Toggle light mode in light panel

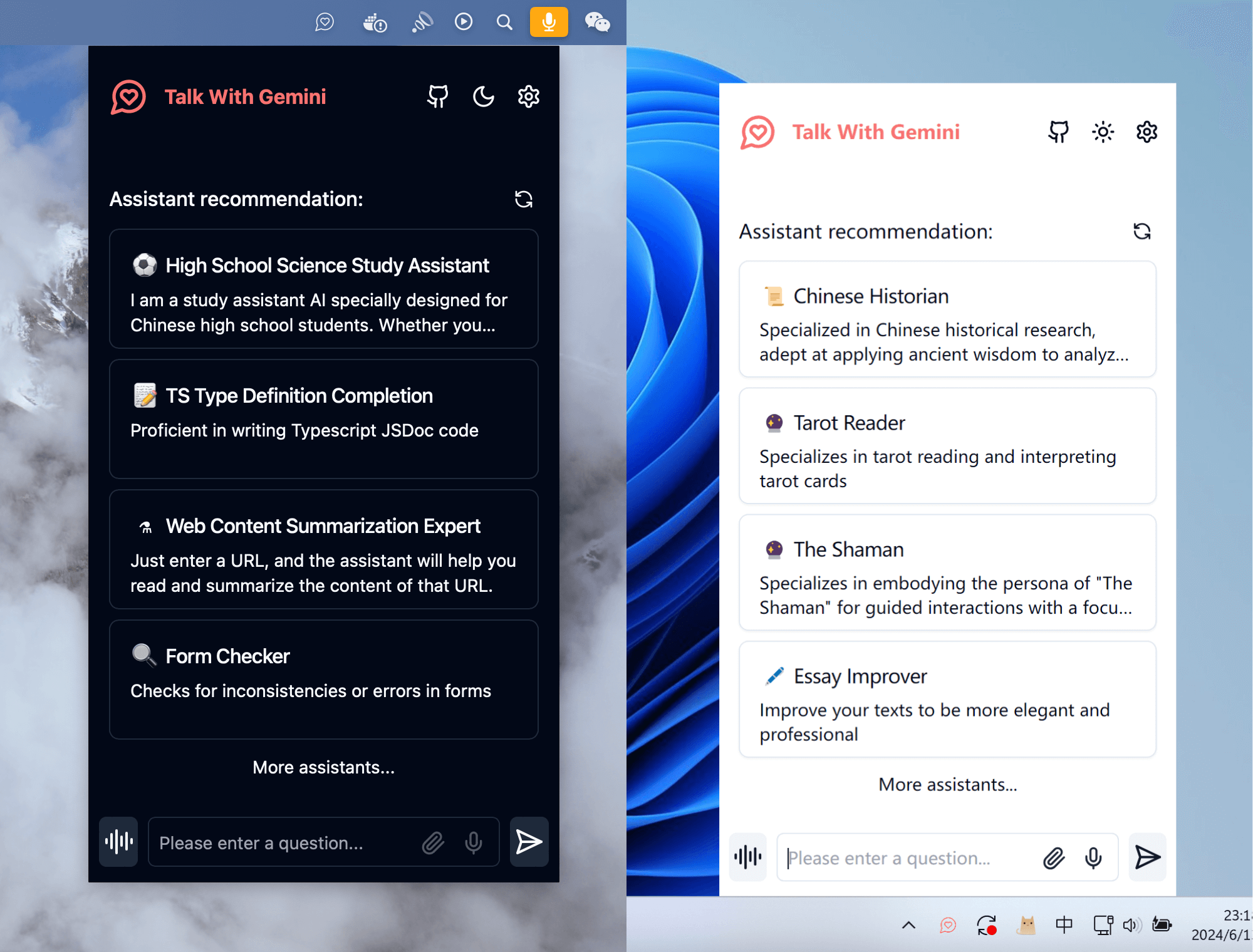coord(1102,131)
